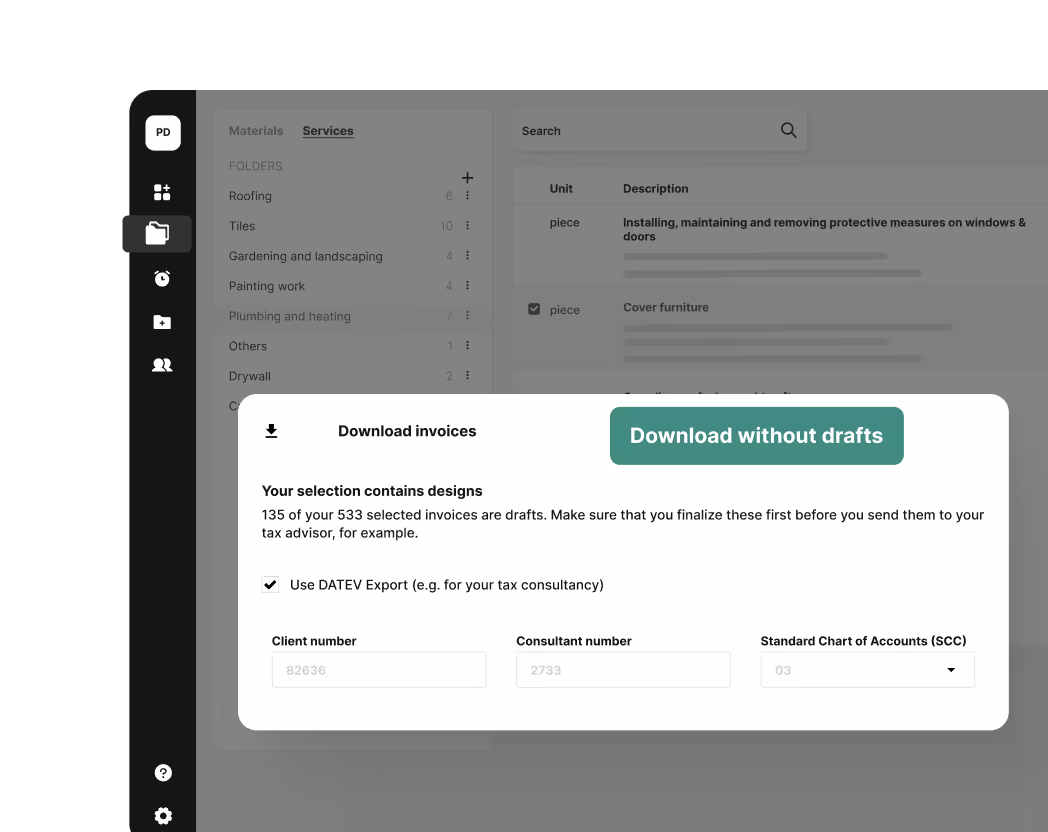Uncheck the Cover furniture row checkbox

click(534, 309)
